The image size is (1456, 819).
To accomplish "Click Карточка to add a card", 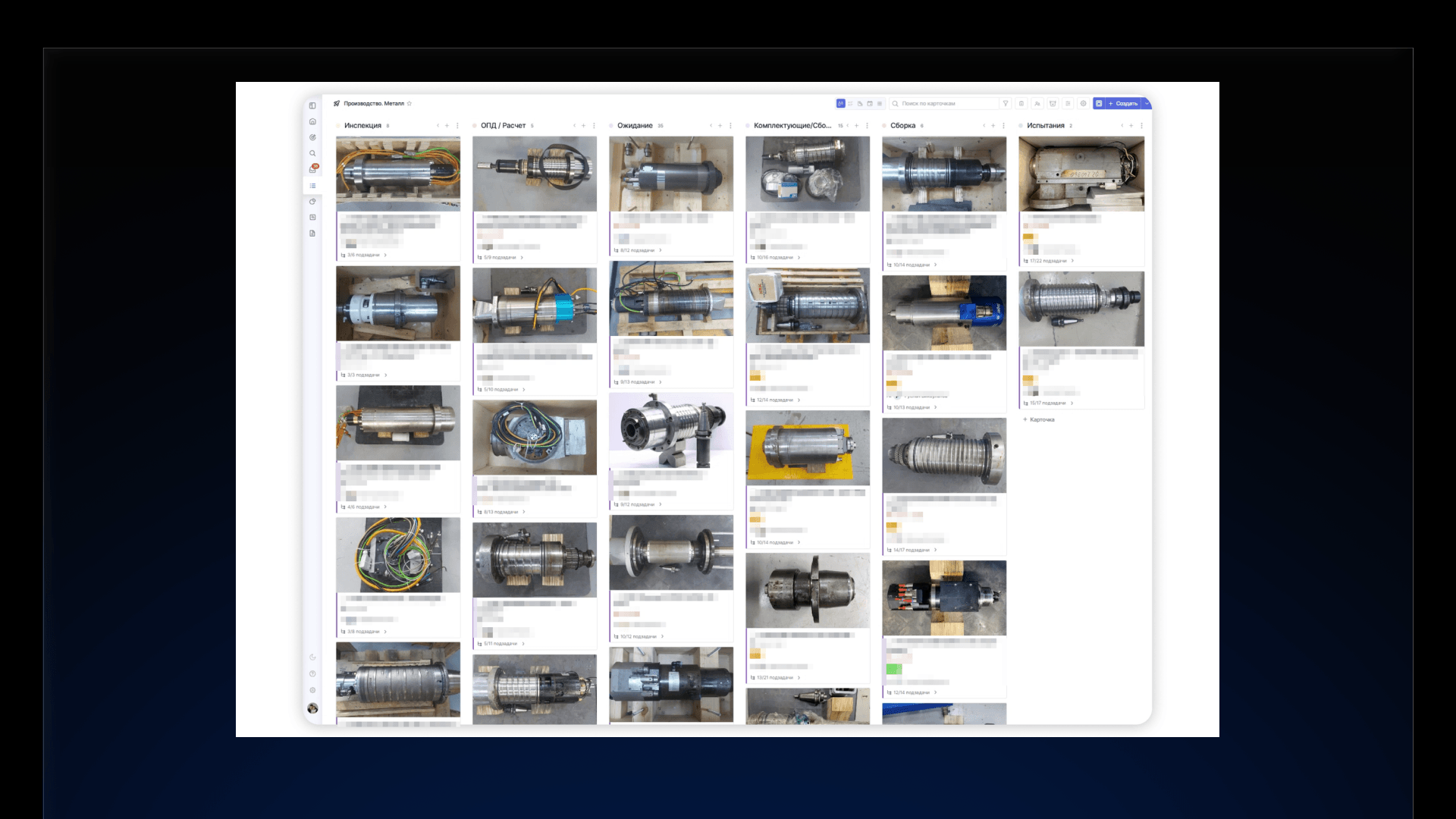I will click(1039, 419).
